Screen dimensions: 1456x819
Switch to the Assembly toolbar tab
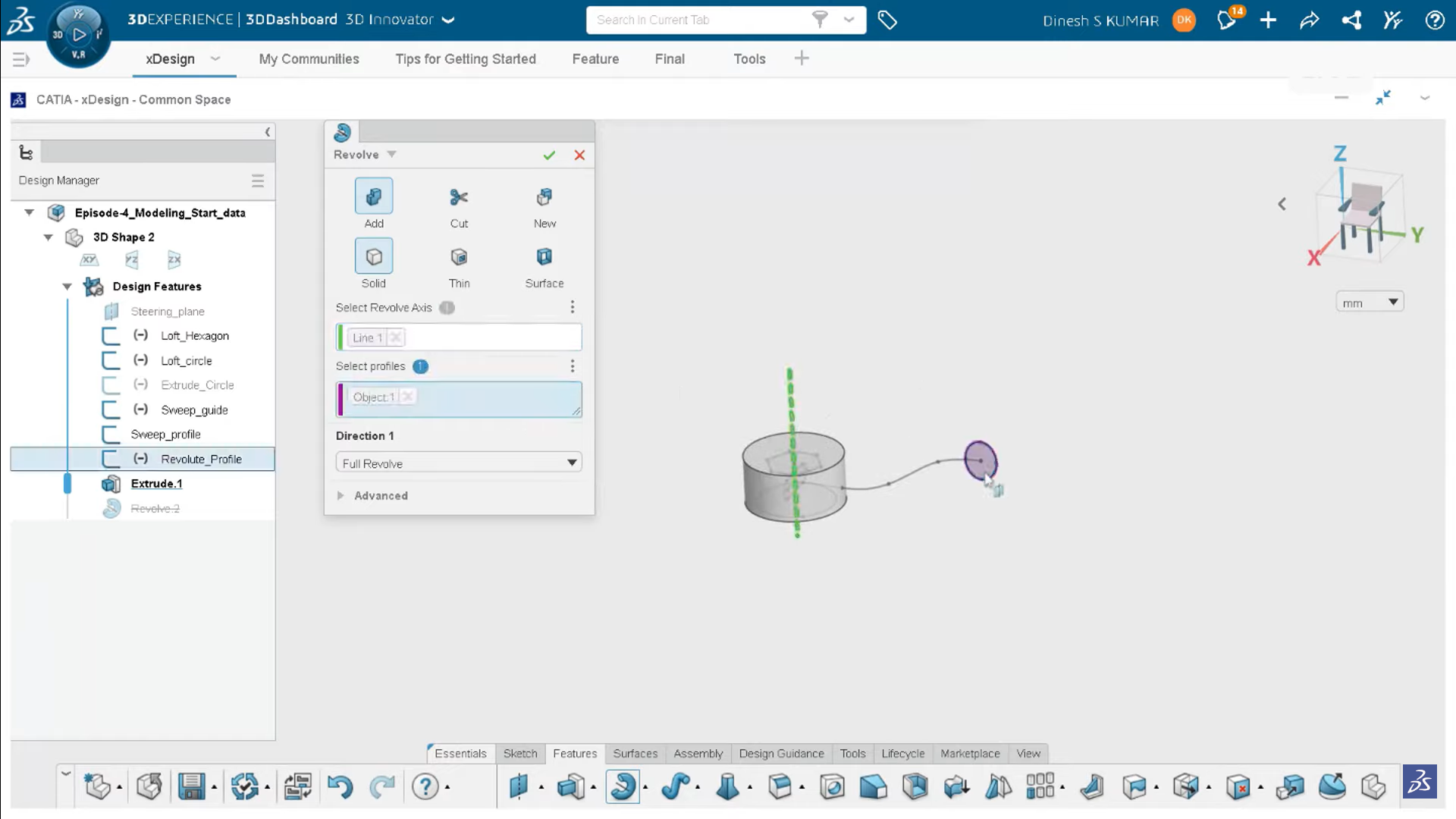(x=698, y=753)
